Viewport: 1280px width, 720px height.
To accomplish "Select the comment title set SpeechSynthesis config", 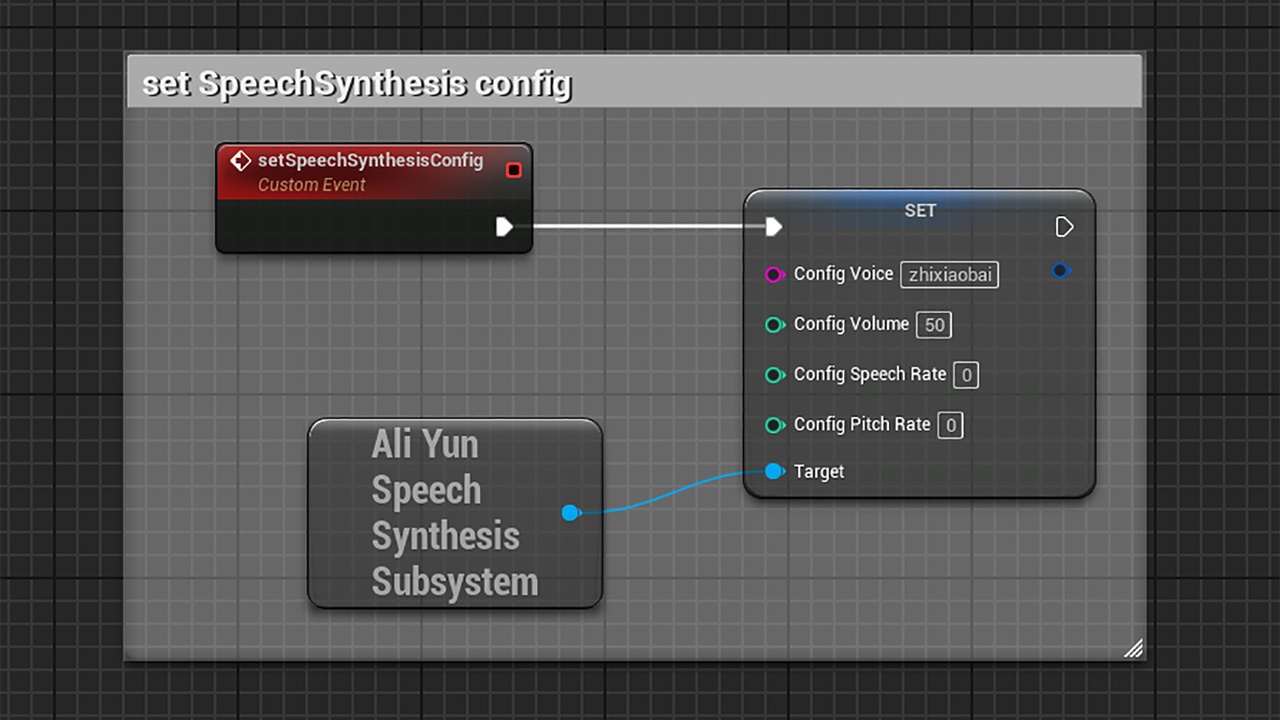I will coord(357,83).
